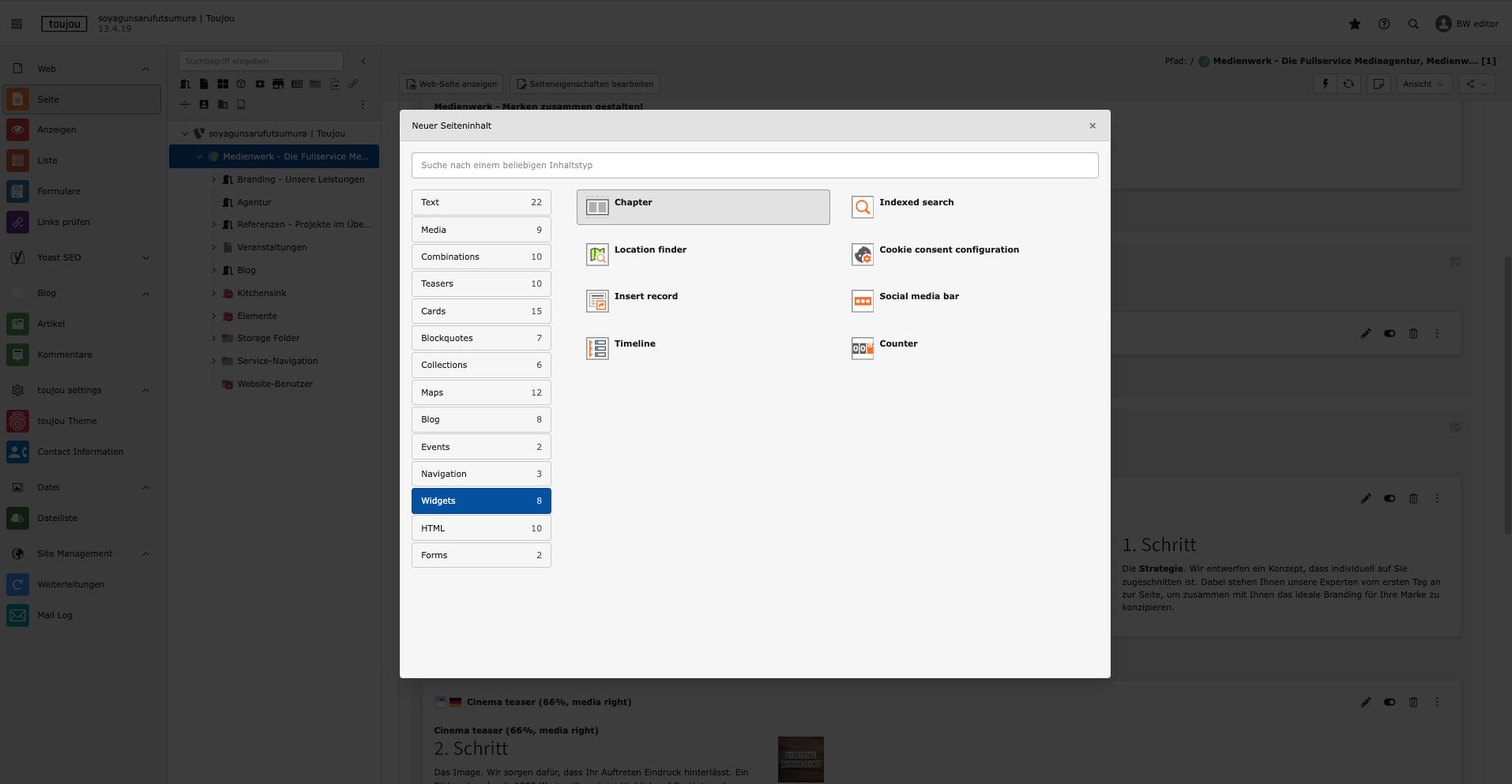Open the Cards category tab
1512x784 pixels.
481,311
